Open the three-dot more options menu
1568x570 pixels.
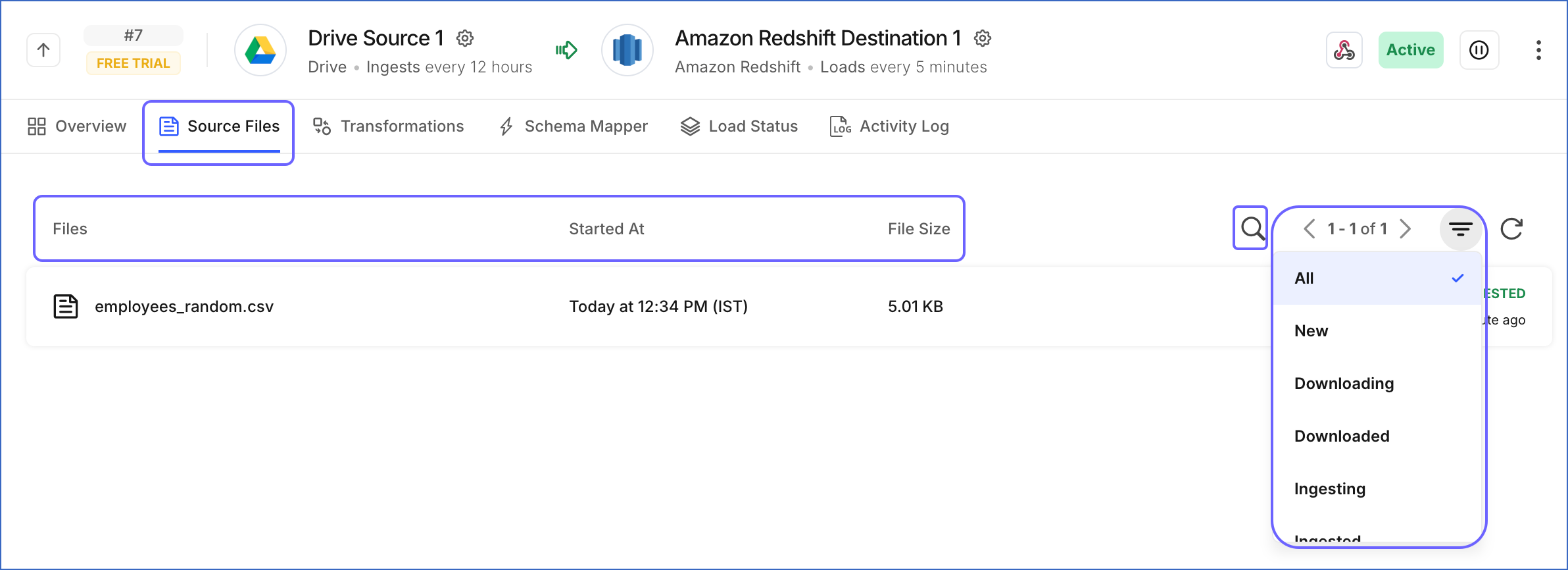pos(1538,50)
